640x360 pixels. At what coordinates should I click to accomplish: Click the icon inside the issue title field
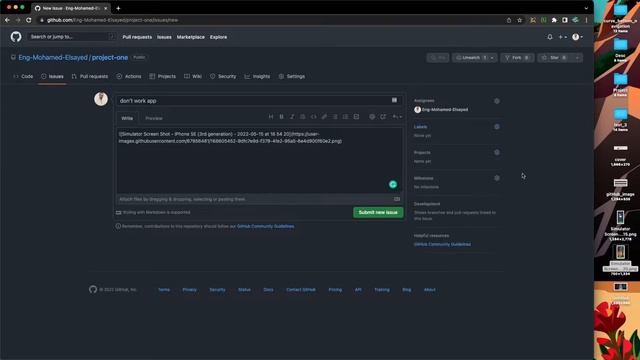click(x=394, y=100)
